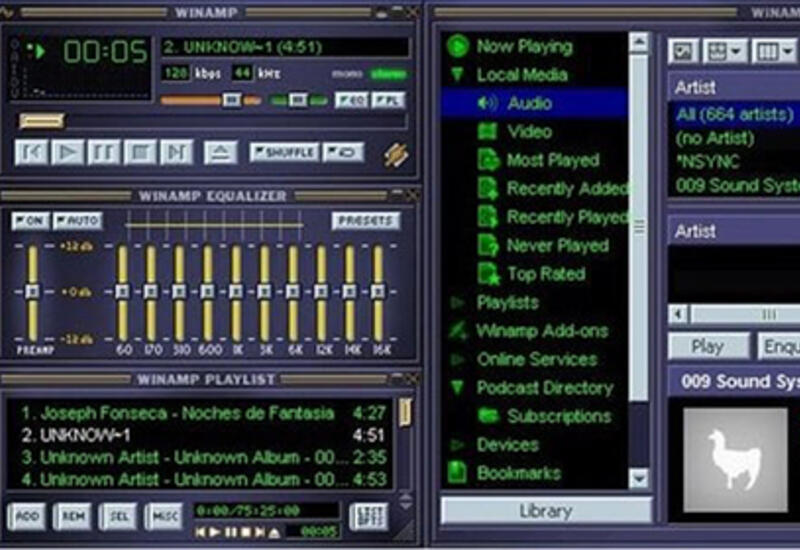Image resolution: width=800 pixels, height=550 pixels.
Task: Click the LIST OPTS button in playlist
Action: (368, 517)
